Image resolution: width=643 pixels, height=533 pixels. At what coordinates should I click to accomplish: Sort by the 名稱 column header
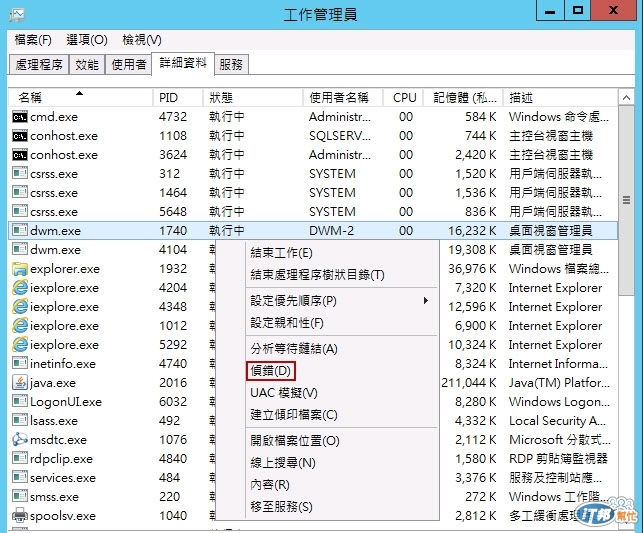[80, 98]
